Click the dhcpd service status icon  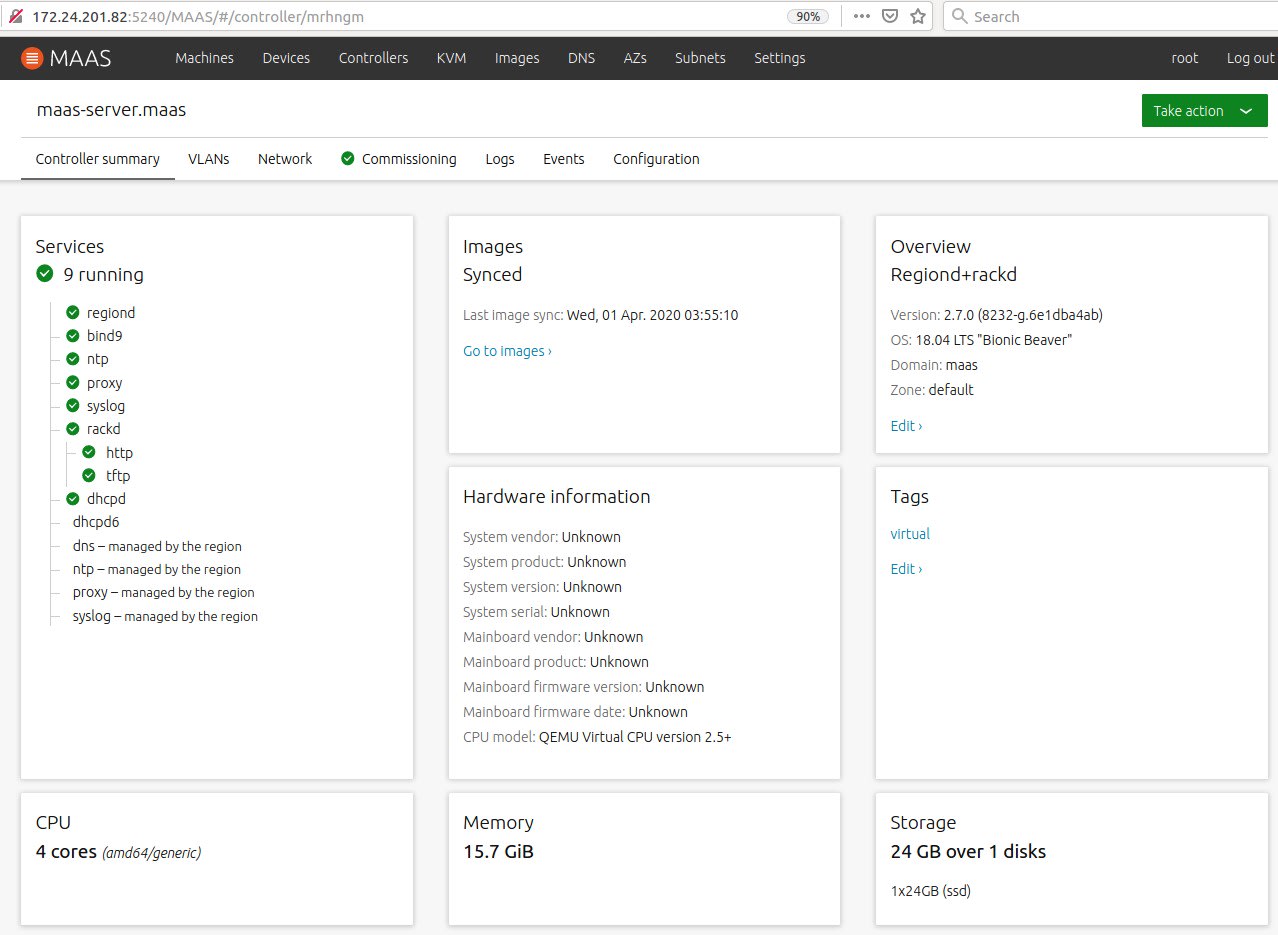coord(73,499)
